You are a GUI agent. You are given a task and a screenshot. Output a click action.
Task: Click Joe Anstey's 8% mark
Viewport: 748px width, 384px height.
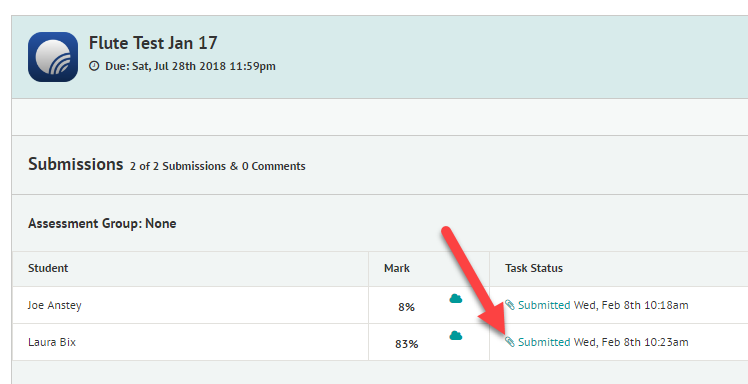click(406, 308)
